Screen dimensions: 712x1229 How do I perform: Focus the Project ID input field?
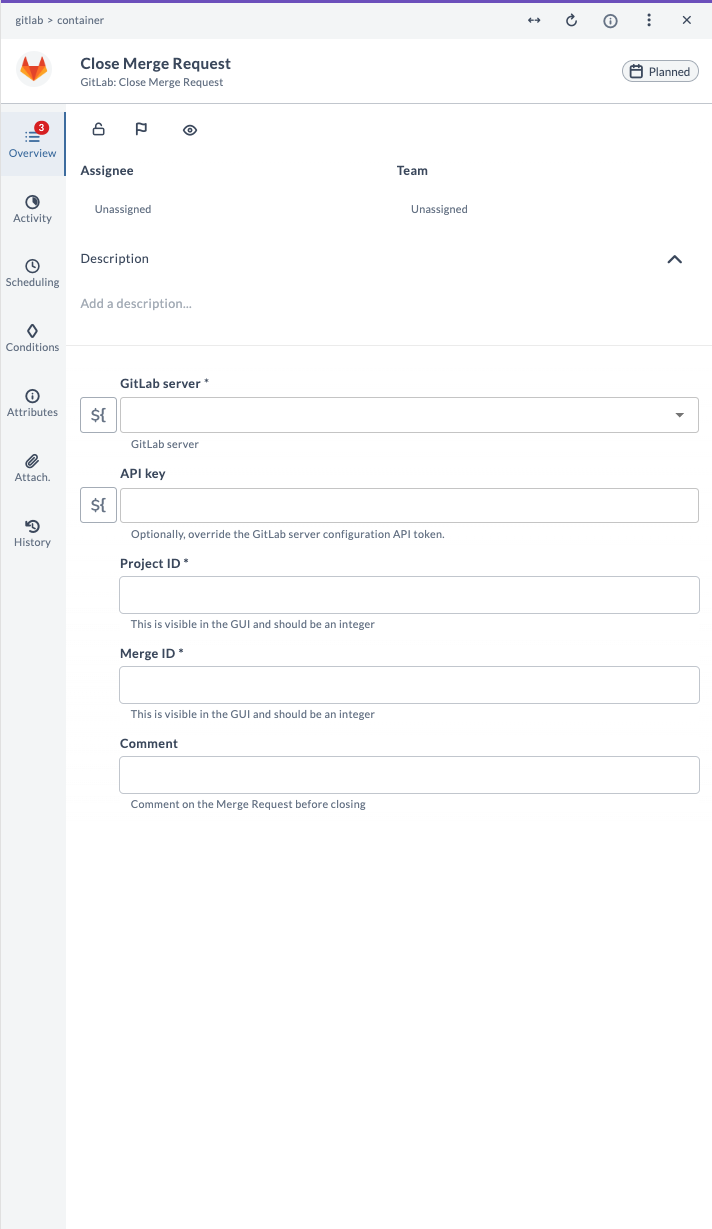[x=409, y=595]
